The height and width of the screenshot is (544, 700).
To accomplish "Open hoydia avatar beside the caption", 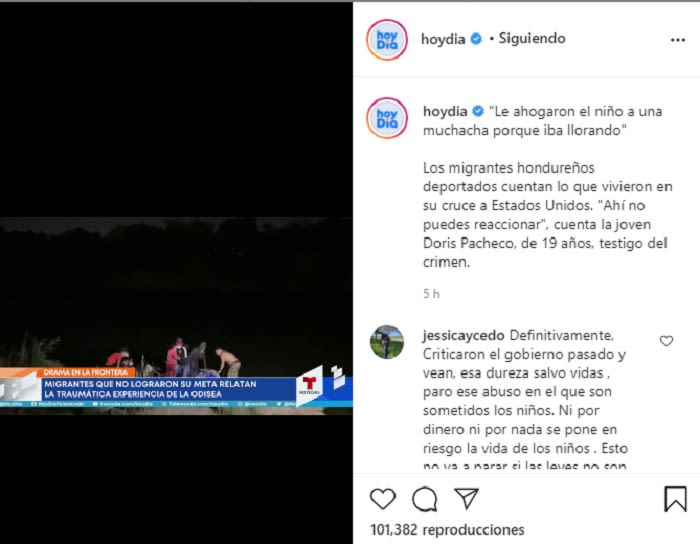I will tap(387, 118).
